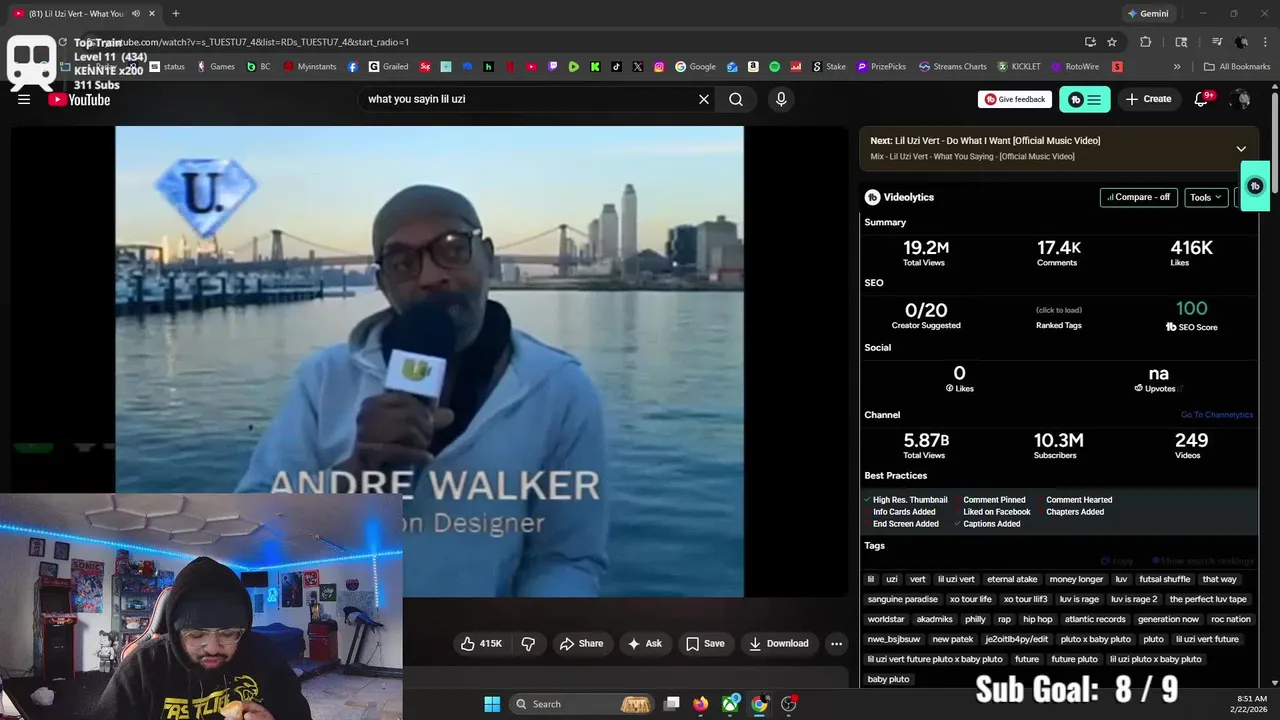Click the 100 SEO Score value
Image resolution: width=1280 pixels, height=720 pixels.
point(1191,309)
